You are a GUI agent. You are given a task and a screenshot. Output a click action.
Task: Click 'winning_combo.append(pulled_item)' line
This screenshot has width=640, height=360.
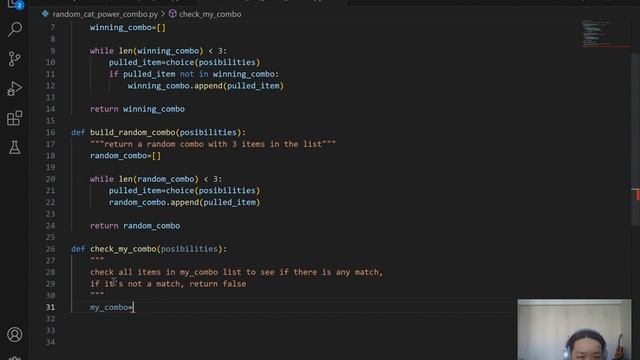pos(206,86)
